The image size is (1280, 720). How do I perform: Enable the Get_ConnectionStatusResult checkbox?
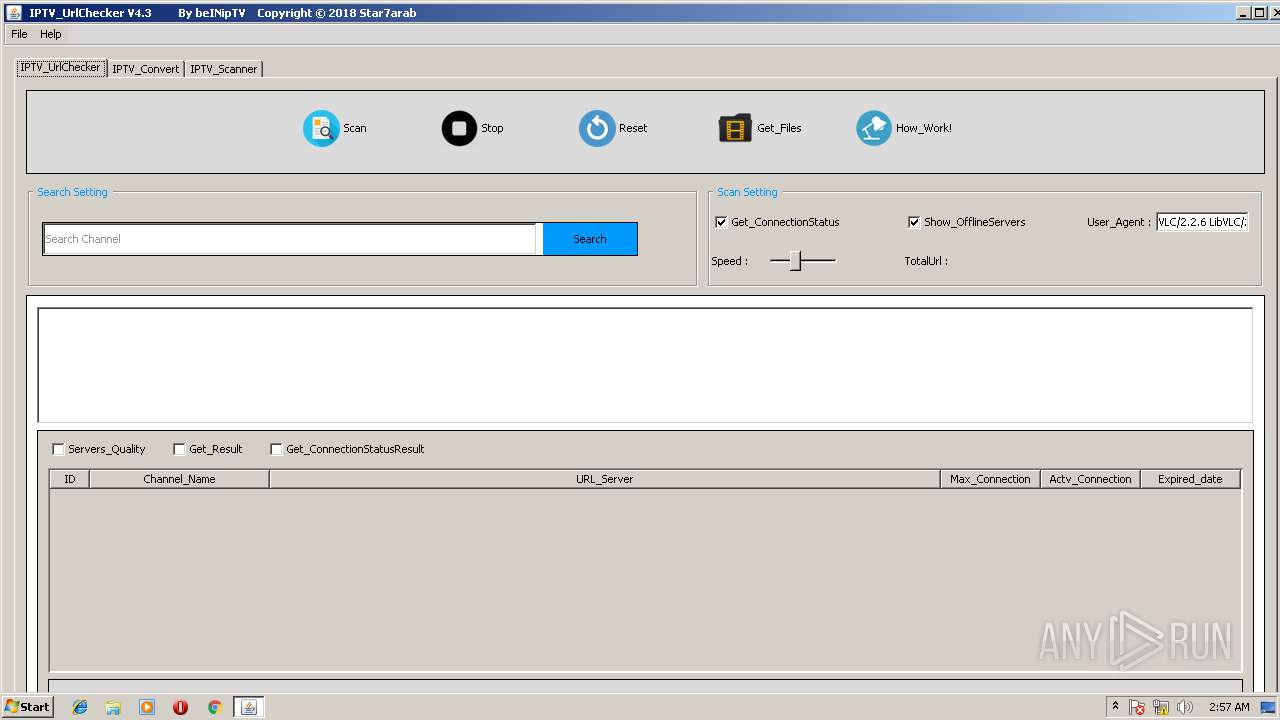pyautogui.click(x=276, y=449)
